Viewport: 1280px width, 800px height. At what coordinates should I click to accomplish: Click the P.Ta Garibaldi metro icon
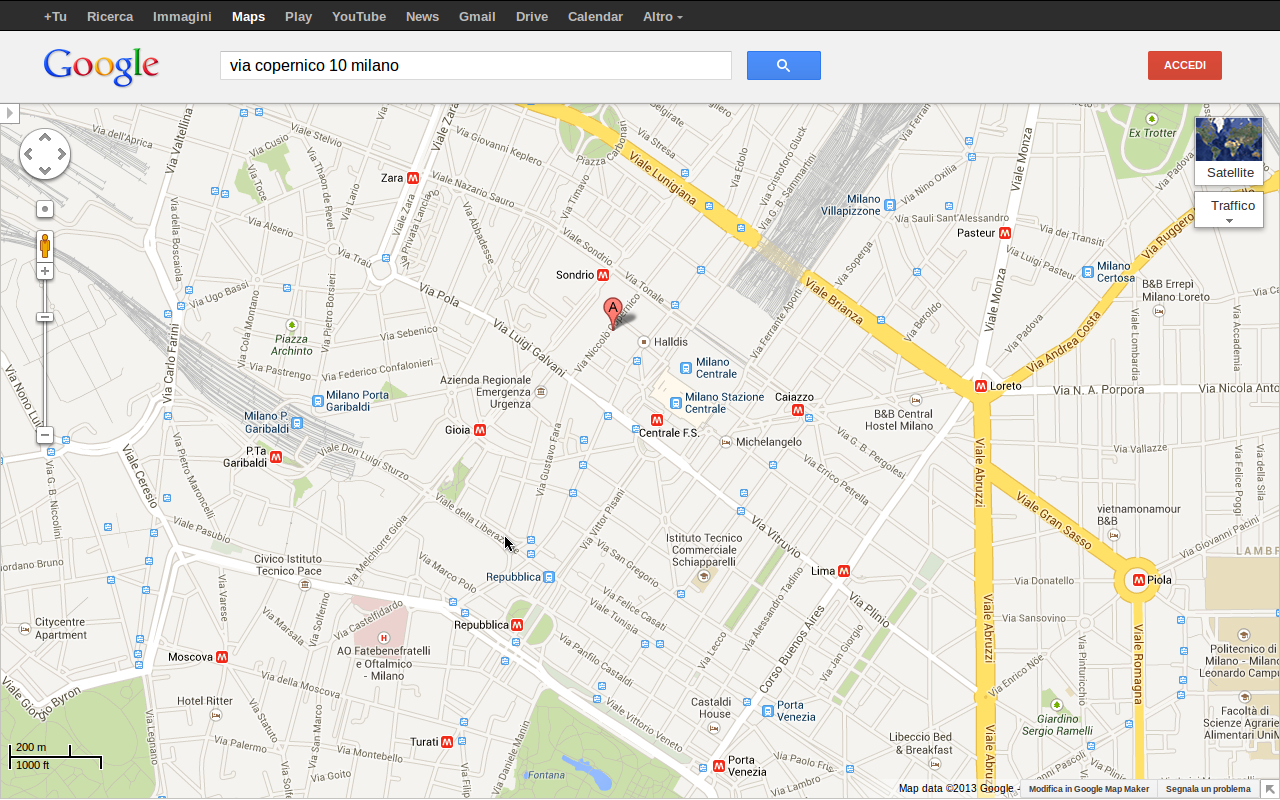point(276,457)
